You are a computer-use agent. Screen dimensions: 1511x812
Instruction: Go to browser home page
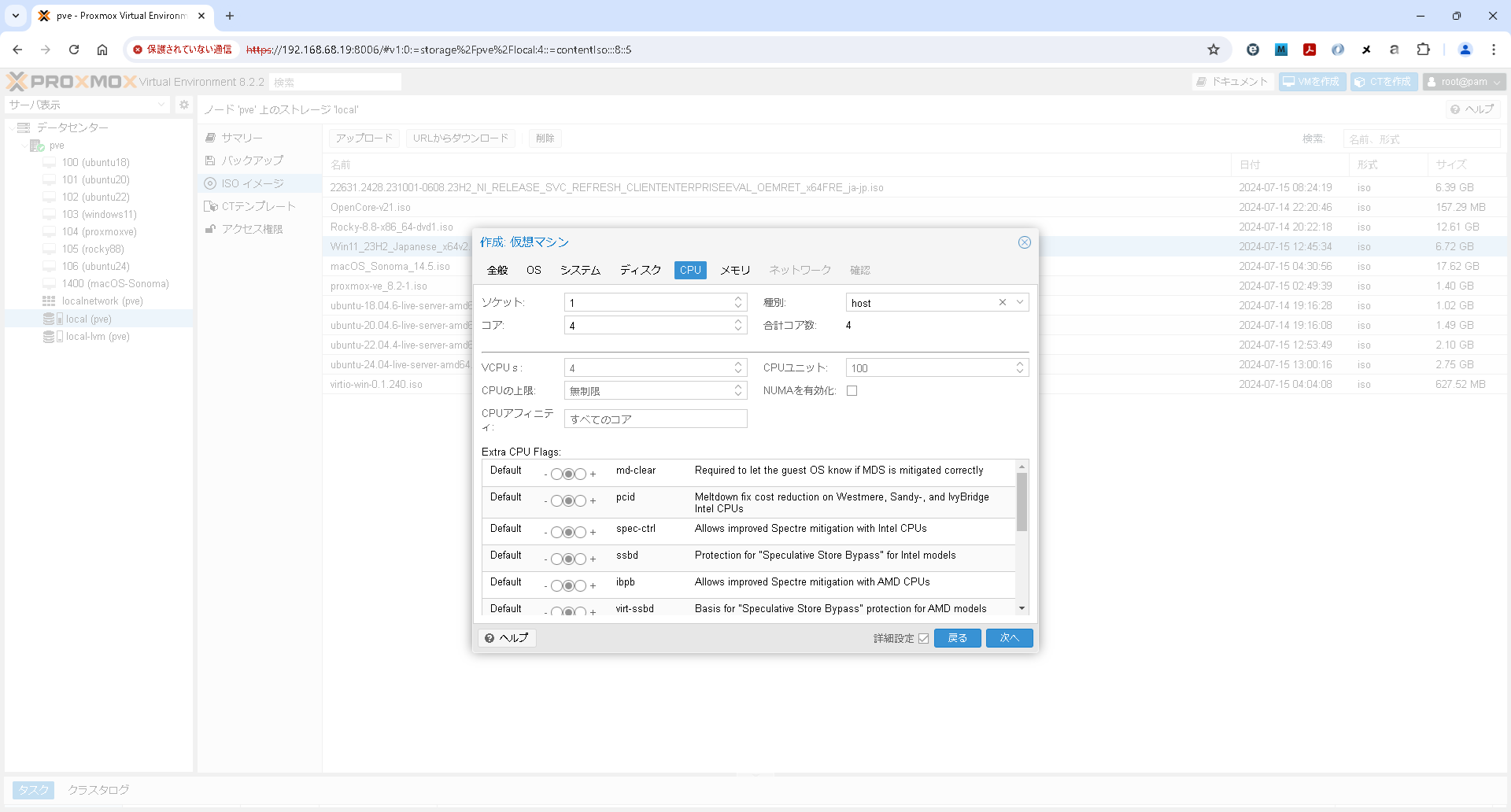(102, 50)
